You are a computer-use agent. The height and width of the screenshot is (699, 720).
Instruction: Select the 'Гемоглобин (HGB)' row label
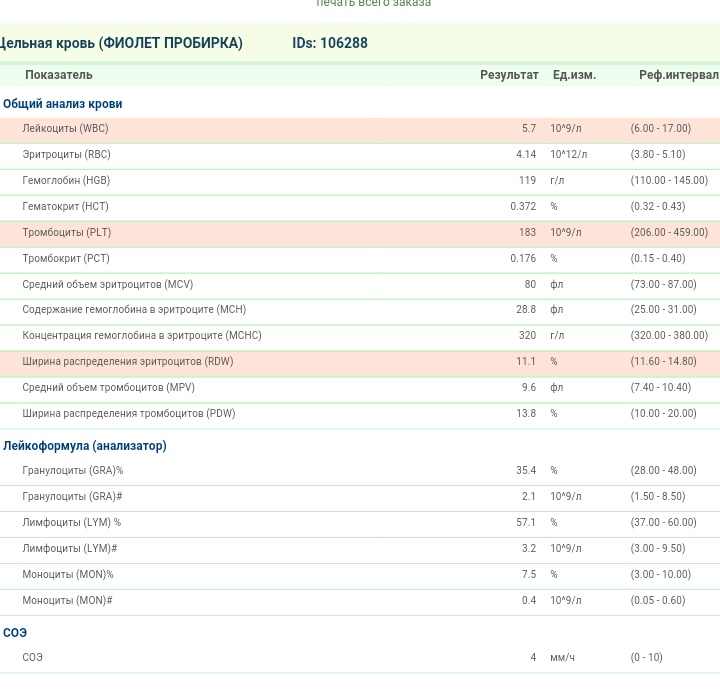click(x=66, y=180)
